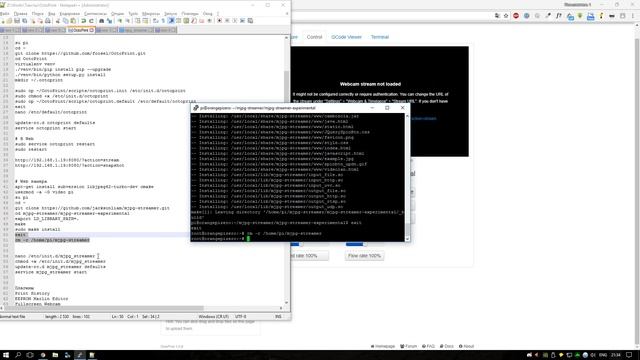Click the New file icon in Notepad++ toolbar
The width and height of the screenshot is (640, 360).
[x=2, y=21]
